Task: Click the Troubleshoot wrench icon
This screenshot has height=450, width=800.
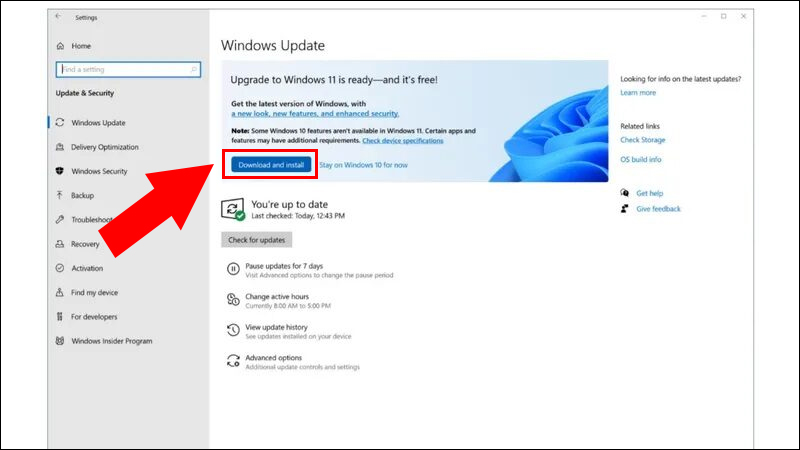Action: click(60, 219)
